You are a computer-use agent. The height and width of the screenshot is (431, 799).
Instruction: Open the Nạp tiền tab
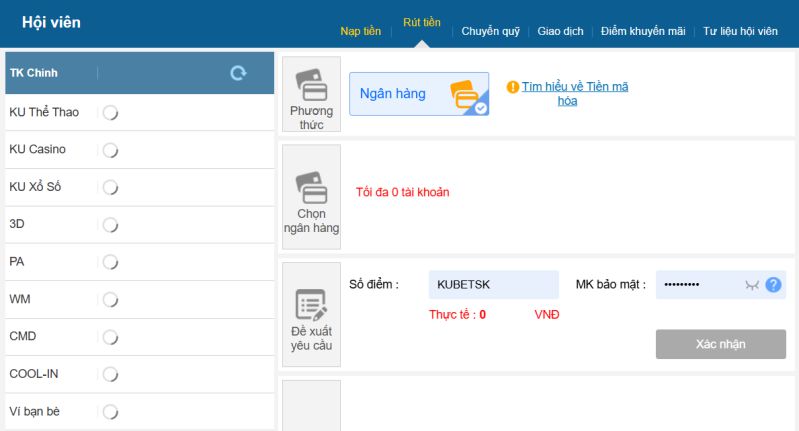[x=361, y=31]
